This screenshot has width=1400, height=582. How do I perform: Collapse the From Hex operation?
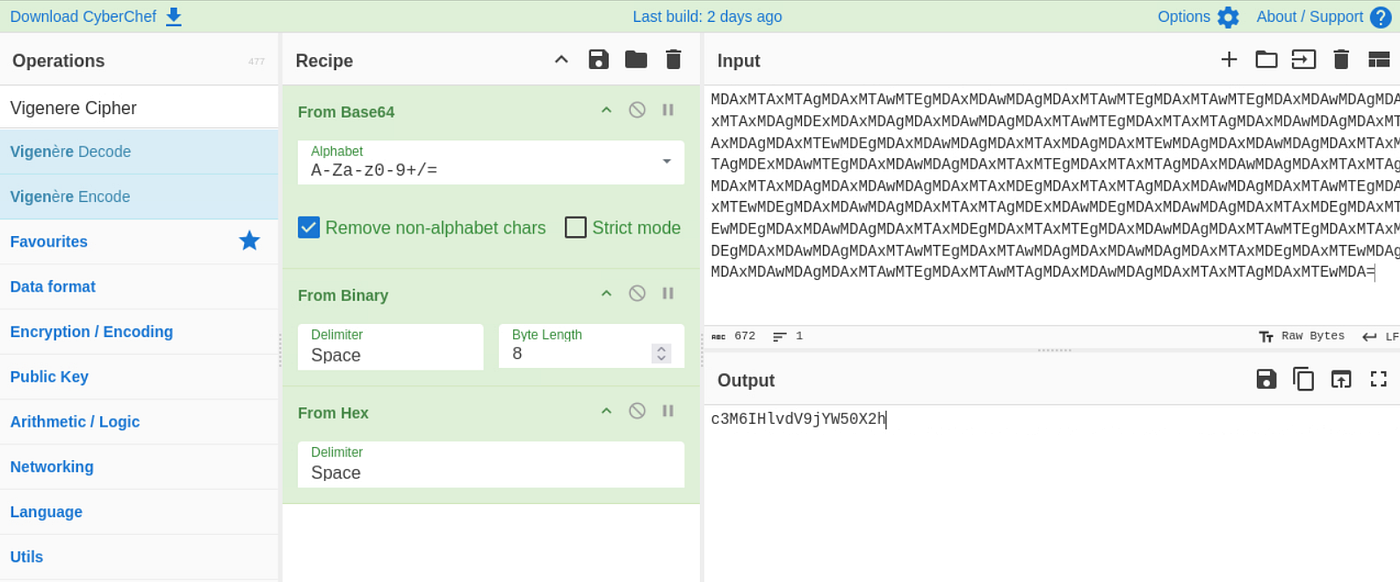[606, 411]
